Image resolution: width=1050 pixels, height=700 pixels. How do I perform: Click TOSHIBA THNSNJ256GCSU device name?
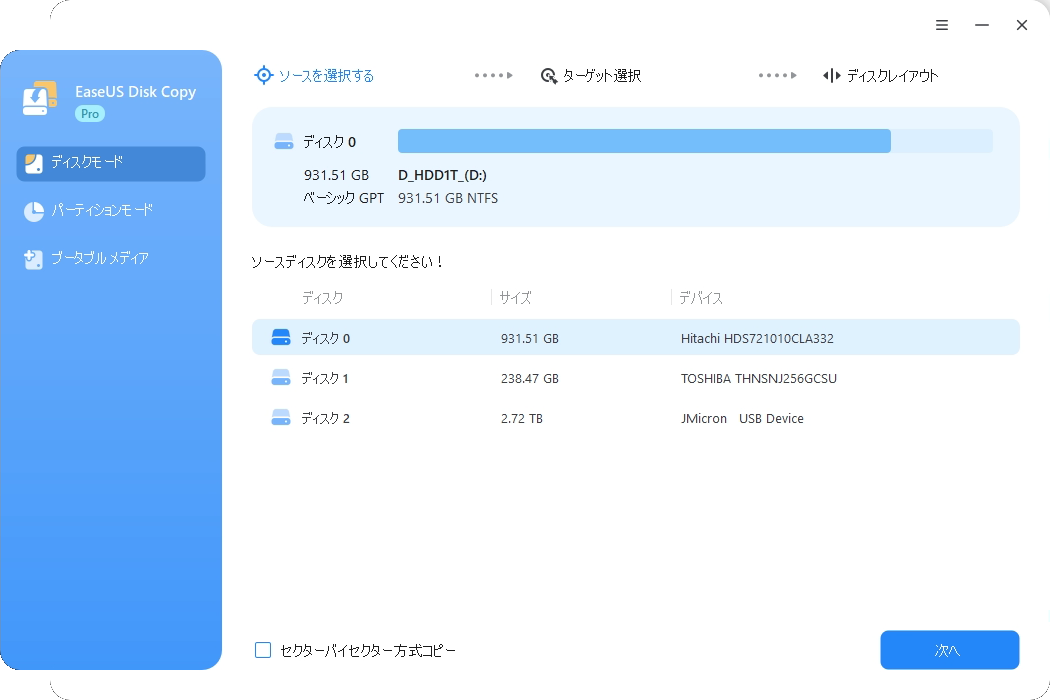point(759,378)
